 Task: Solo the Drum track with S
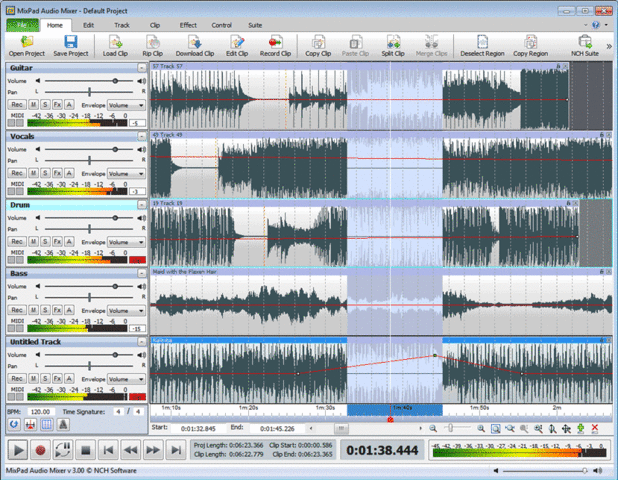45,242
